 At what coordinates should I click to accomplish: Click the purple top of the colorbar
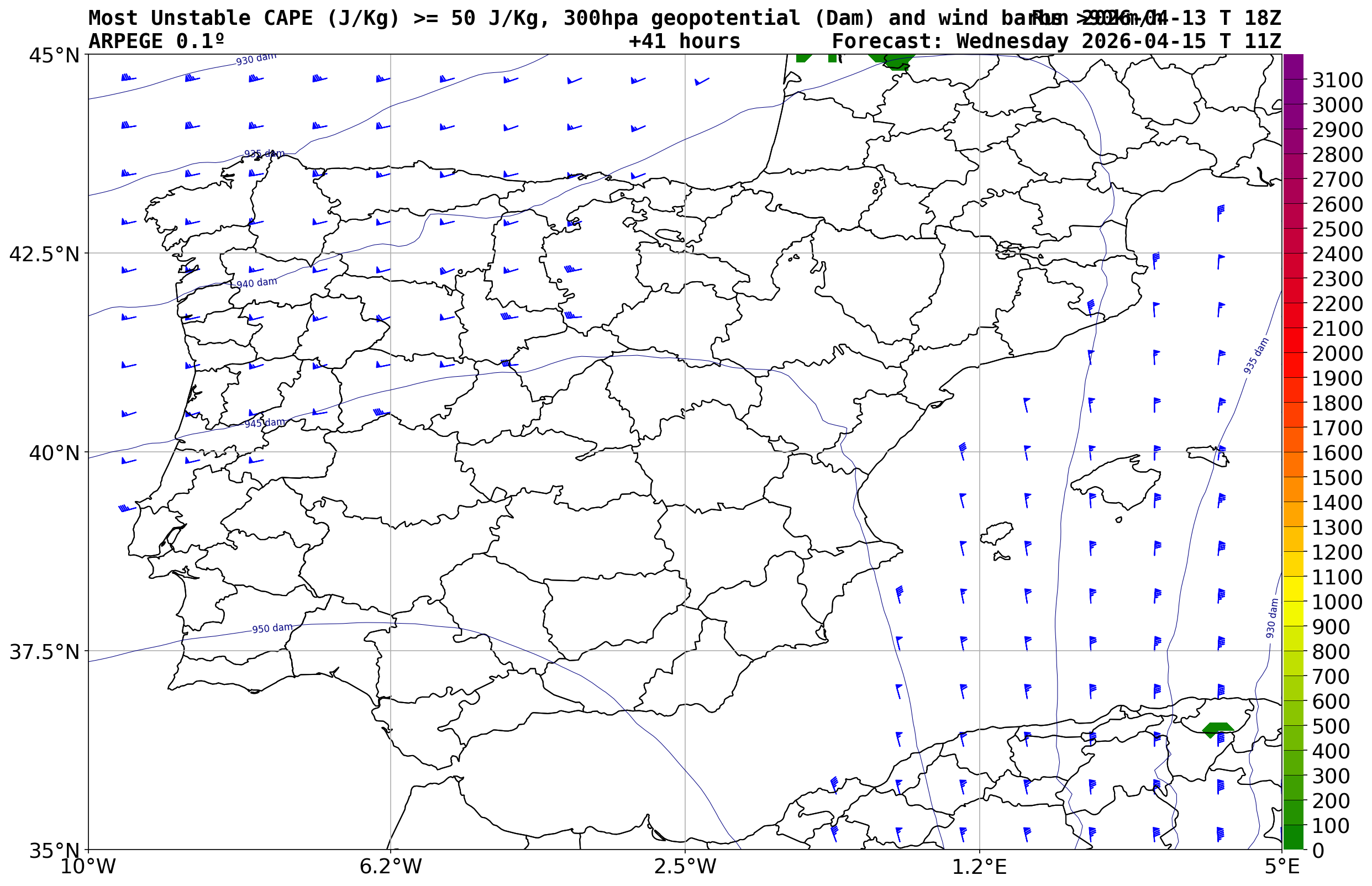1292,64
